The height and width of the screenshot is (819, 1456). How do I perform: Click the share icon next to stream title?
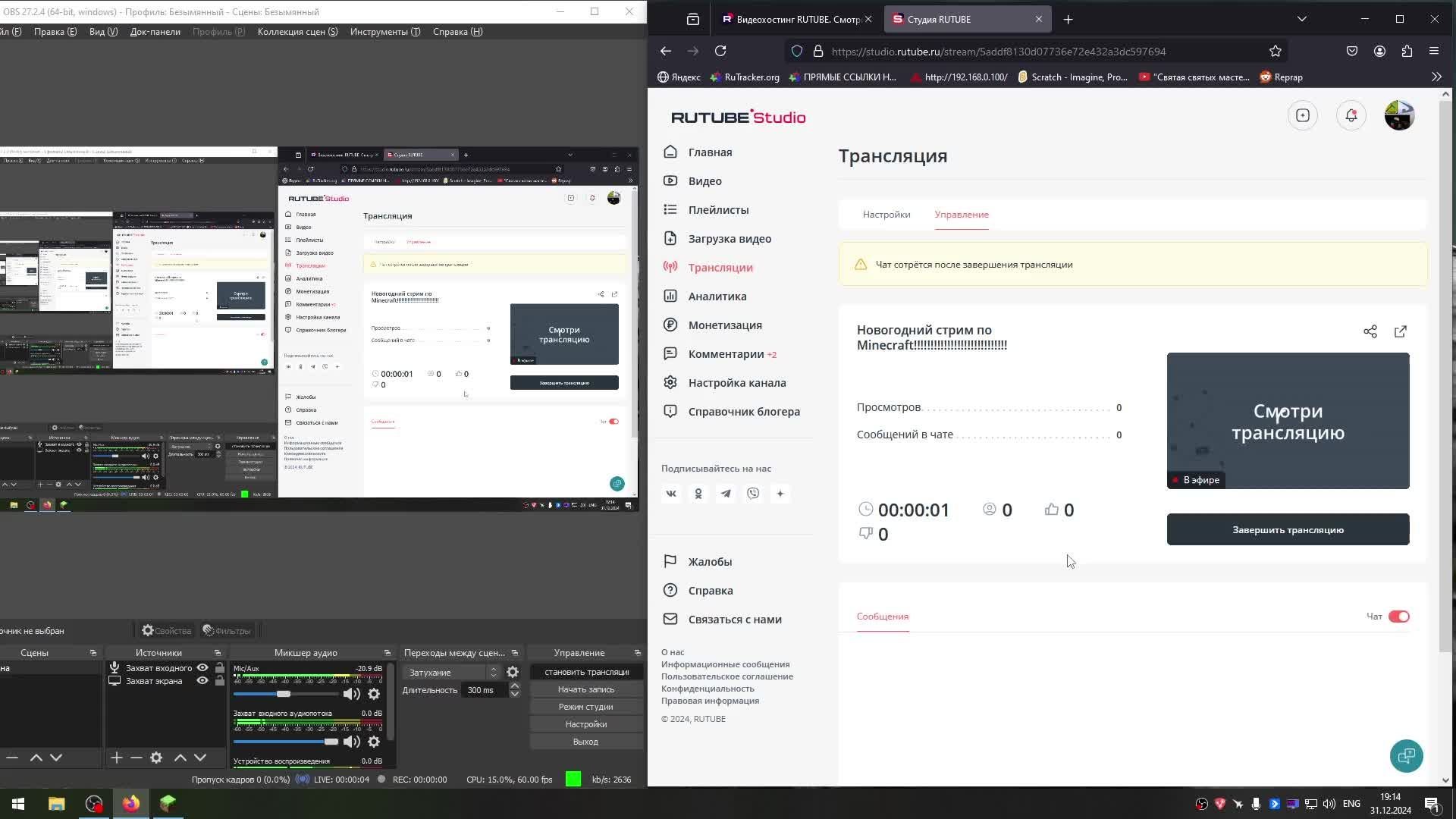click(1370, 331)
